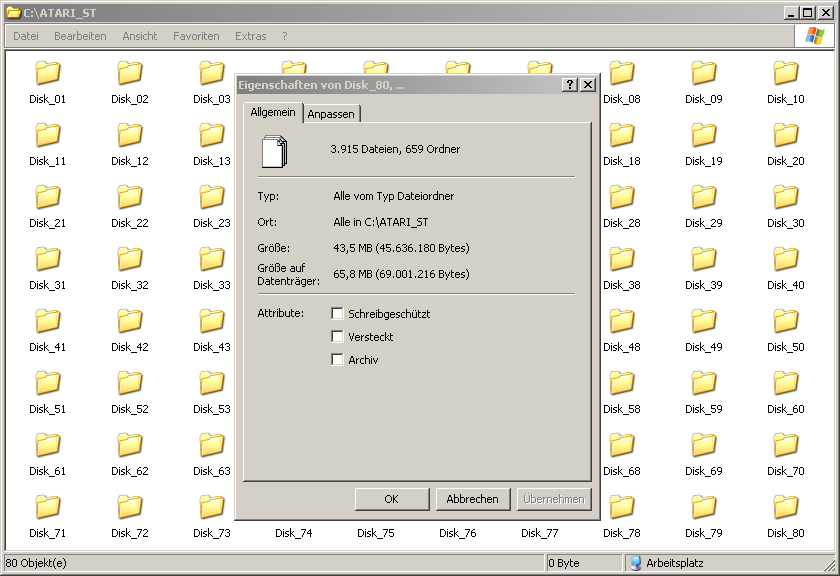Select the Disk_61 folder icon

coord(48,445)
